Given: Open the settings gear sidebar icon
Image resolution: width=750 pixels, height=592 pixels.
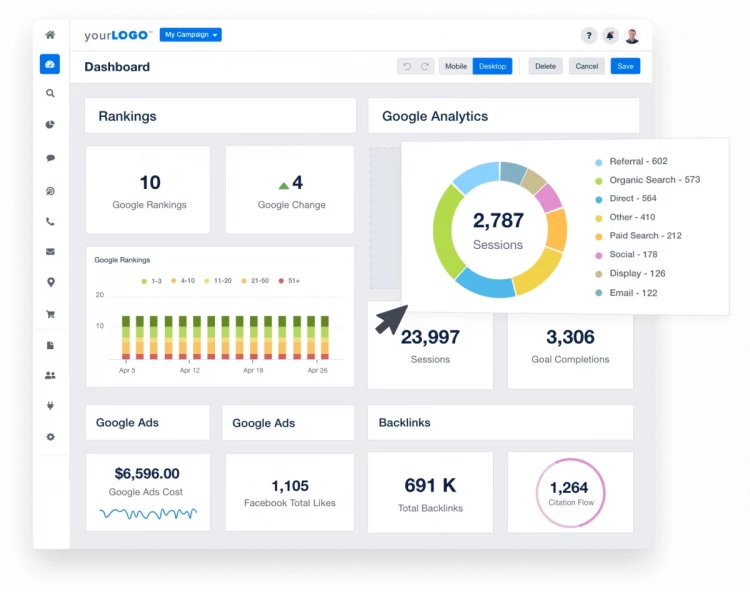Looking at the screenshot, I should coord(50,437).
